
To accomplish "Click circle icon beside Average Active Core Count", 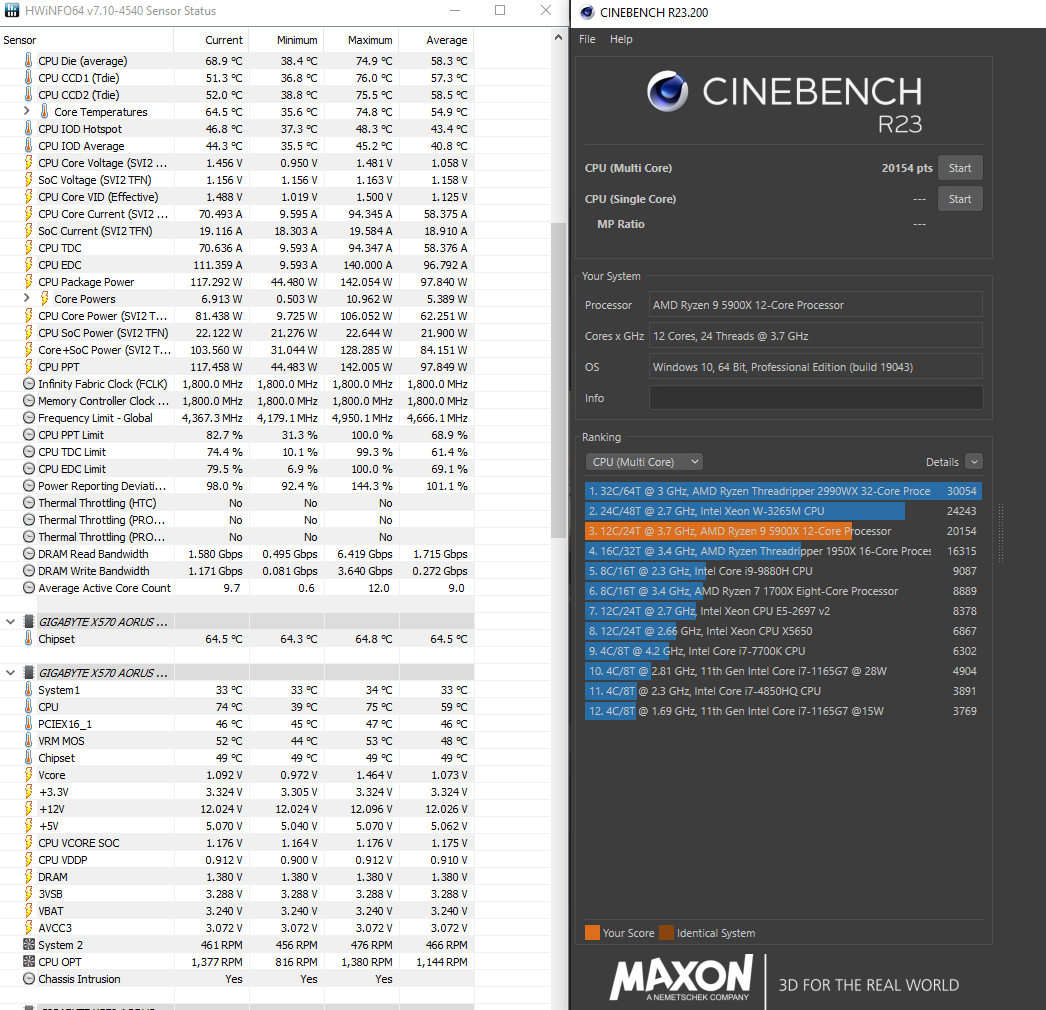I will point(29,588).
